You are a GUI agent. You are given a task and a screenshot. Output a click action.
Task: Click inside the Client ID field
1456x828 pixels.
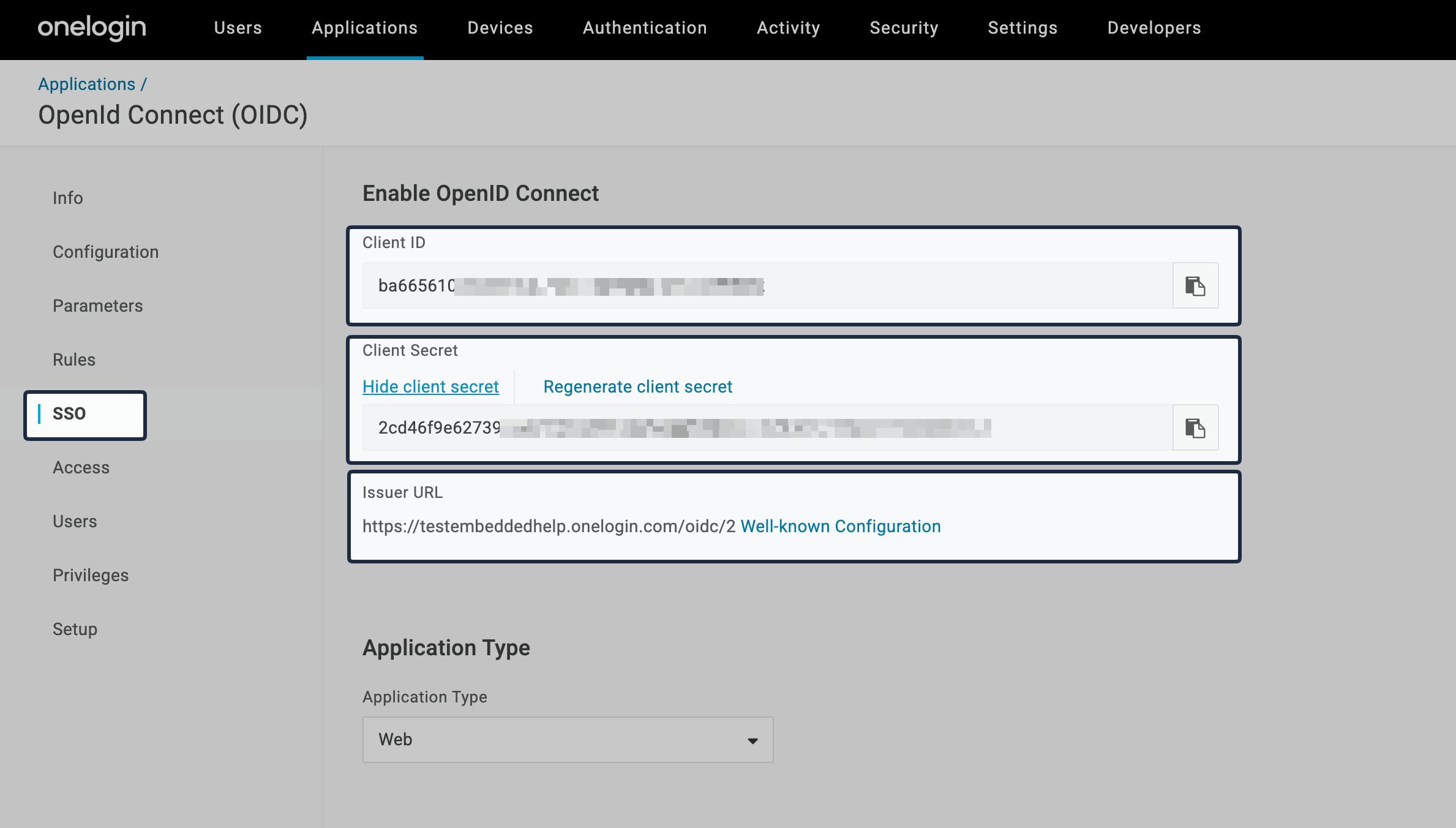point(735,285)
